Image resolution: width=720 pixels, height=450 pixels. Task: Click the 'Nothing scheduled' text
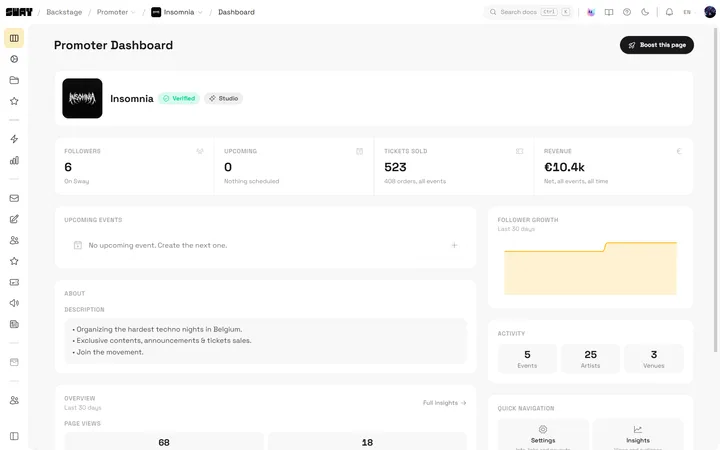pyautogui.click(x=252, y=181)
